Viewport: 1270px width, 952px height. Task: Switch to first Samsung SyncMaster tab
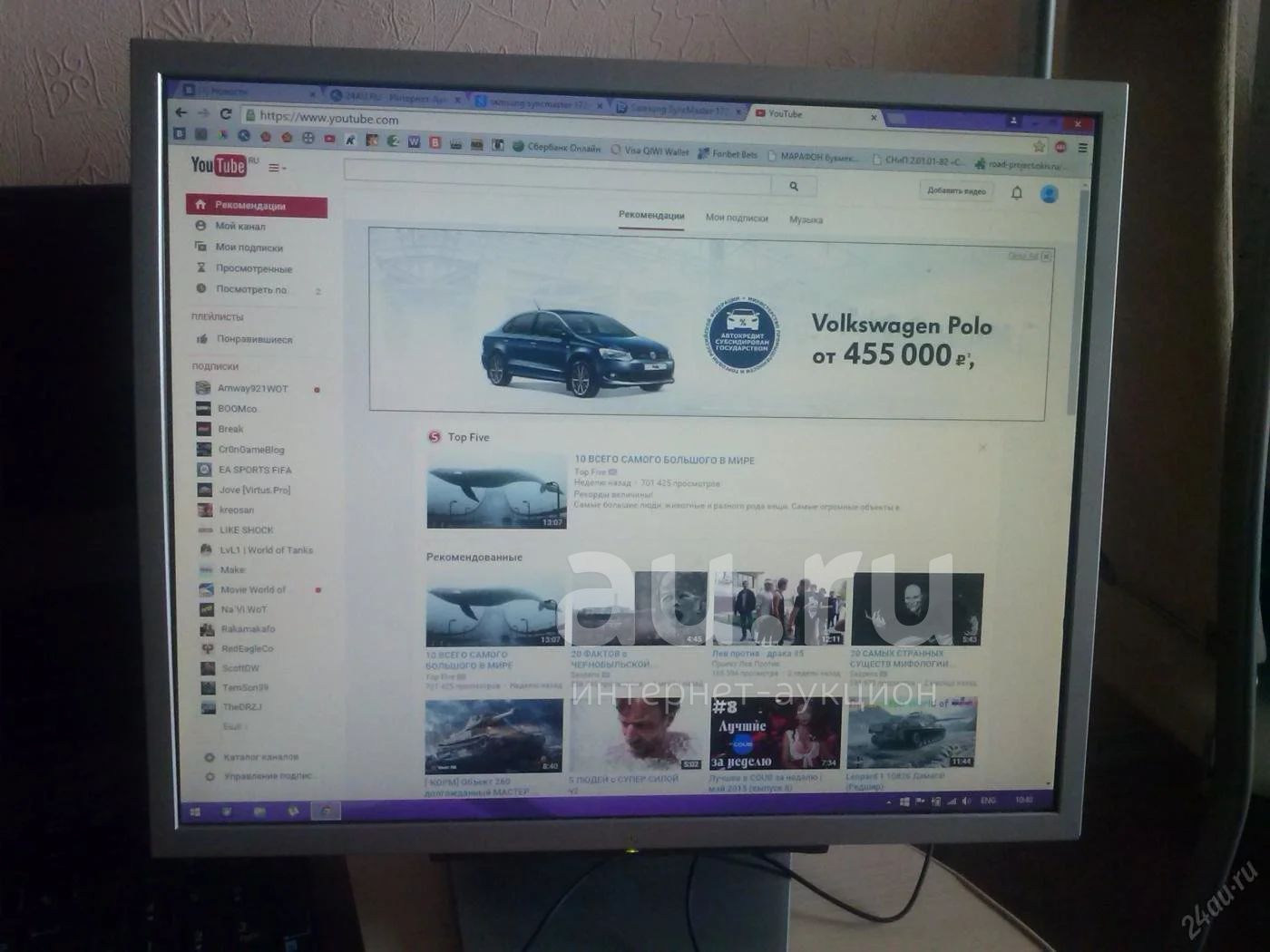tap(540, 102)
